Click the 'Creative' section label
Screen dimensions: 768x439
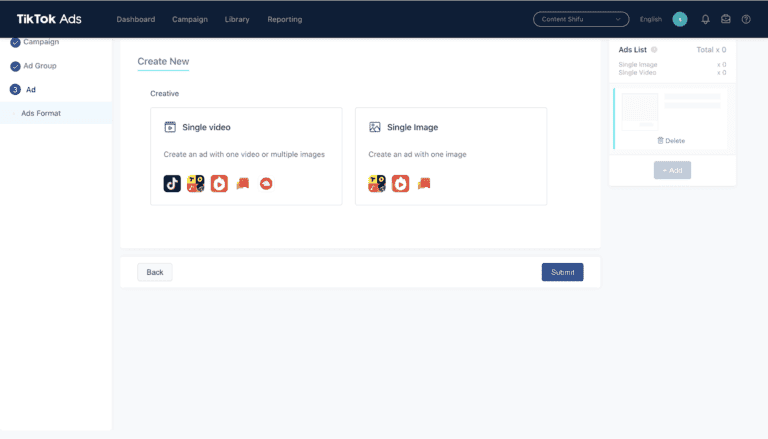(165, 94)
